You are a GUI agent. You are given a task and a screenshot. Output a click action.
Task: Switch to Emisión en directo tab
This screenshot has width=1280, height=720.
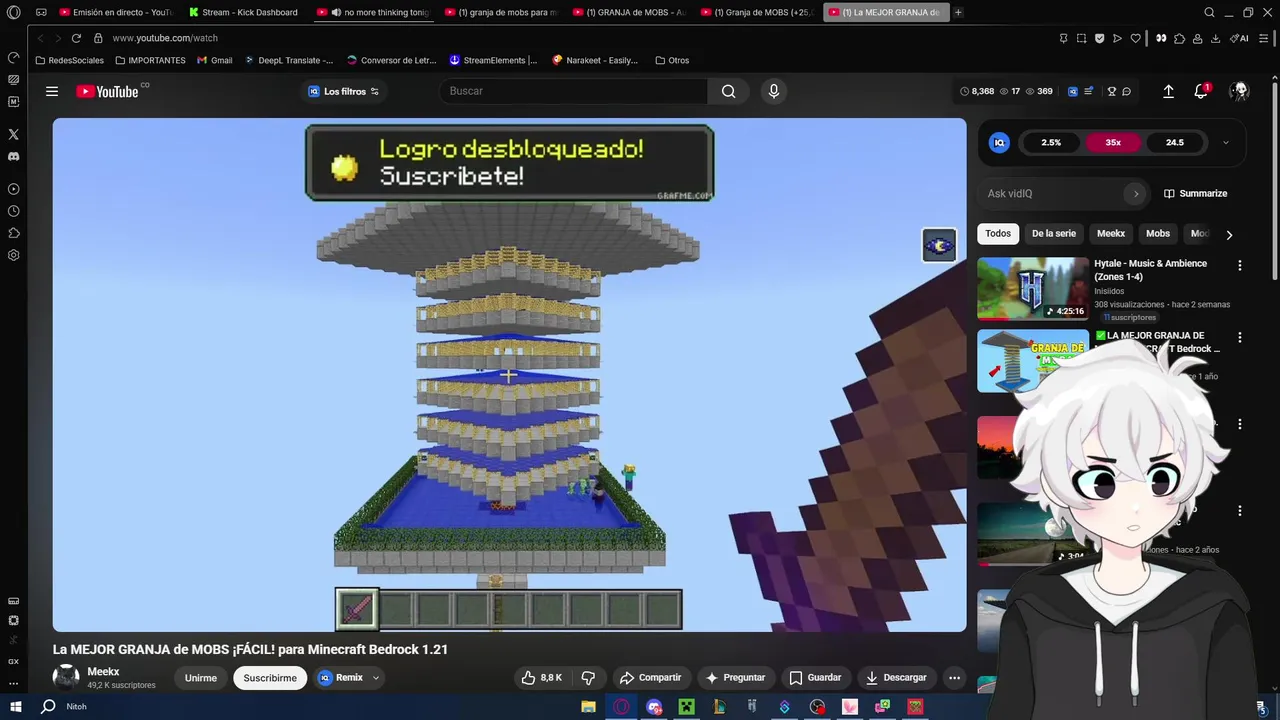(x=116, y=12)
